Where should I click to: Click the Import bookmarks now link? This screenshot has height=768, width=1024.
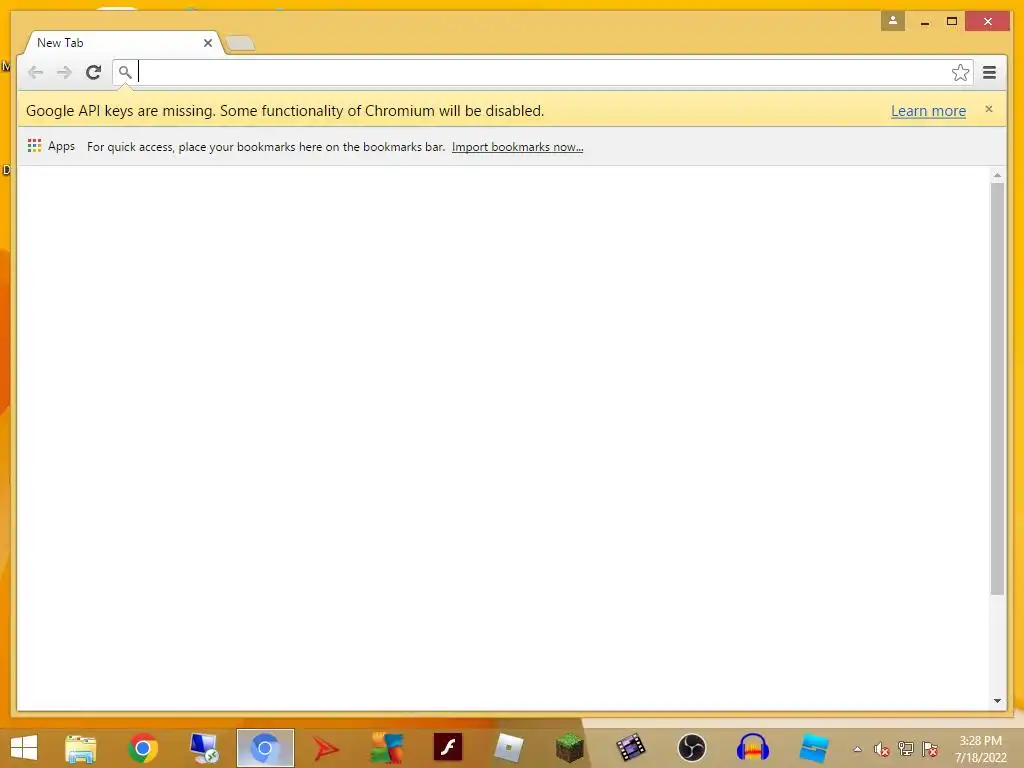tap(517, 147)
